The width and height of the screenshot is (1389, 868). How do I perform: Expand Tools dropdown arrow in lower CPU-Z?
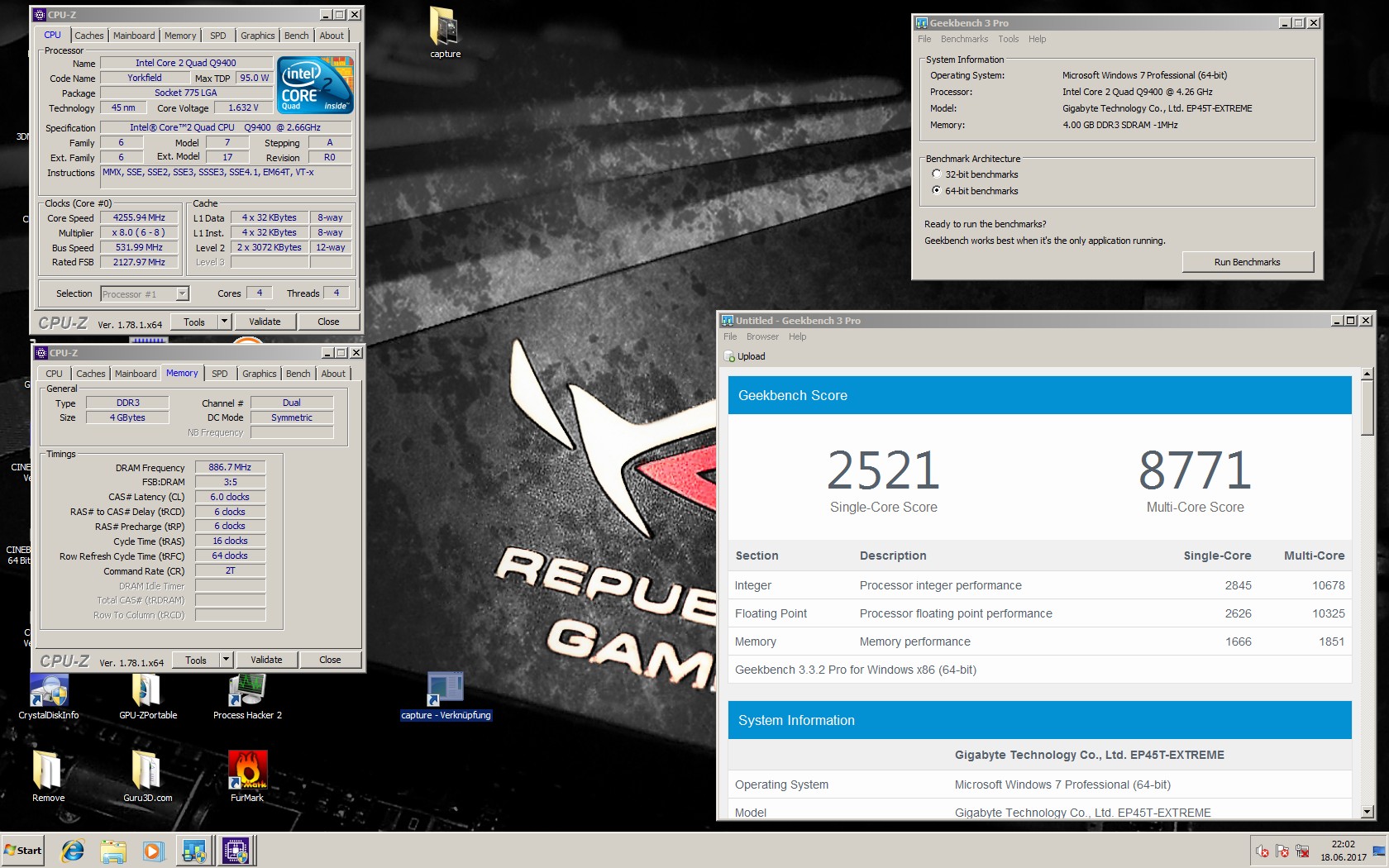[x=226, y=660]
